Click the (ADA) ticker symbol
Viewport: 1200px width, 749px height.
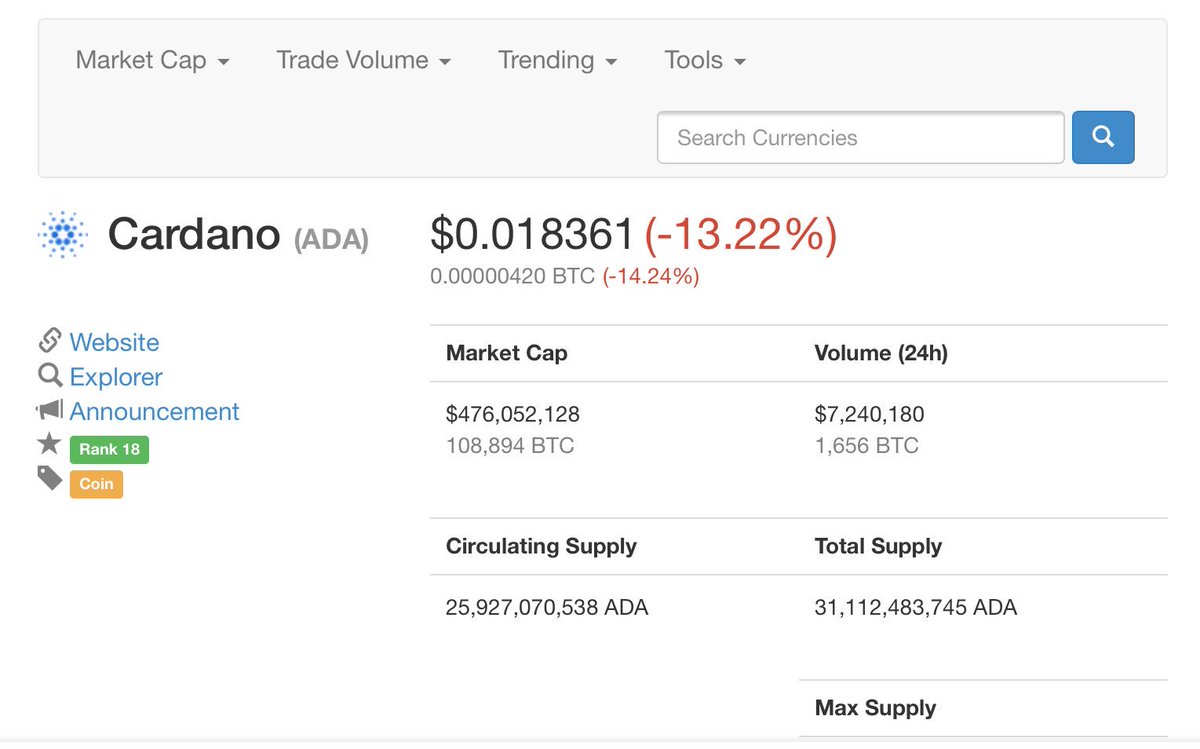pyautogui.click(x=331, y=240)
